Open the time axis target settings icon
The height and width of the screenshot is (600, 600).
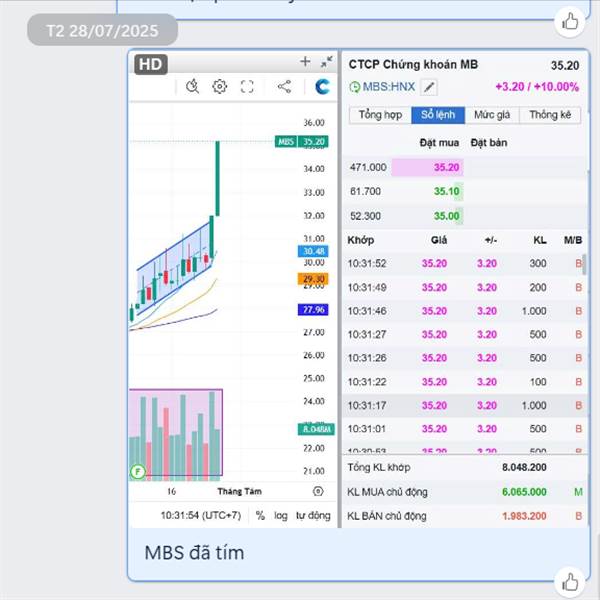click(x=318, y=491)
